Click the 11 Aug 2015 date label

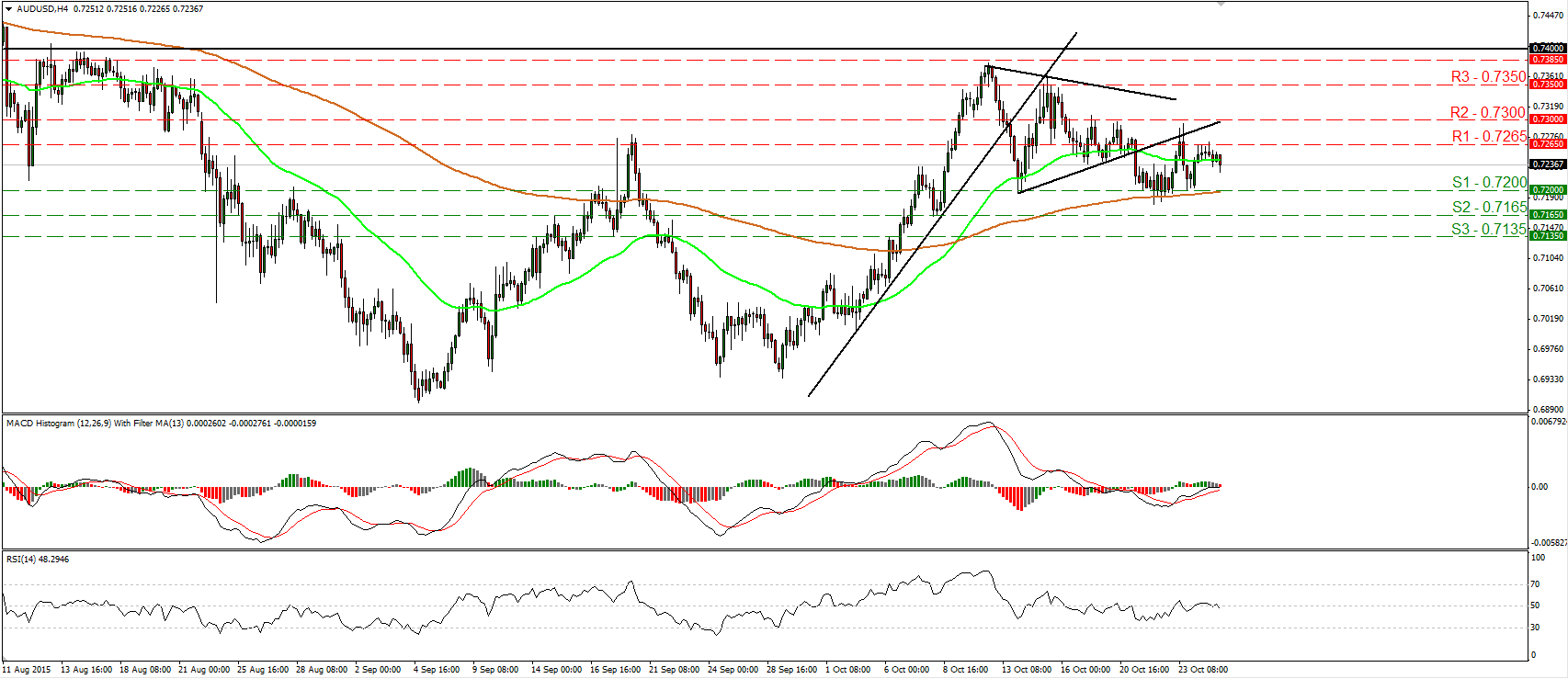[x=27, y=670]
